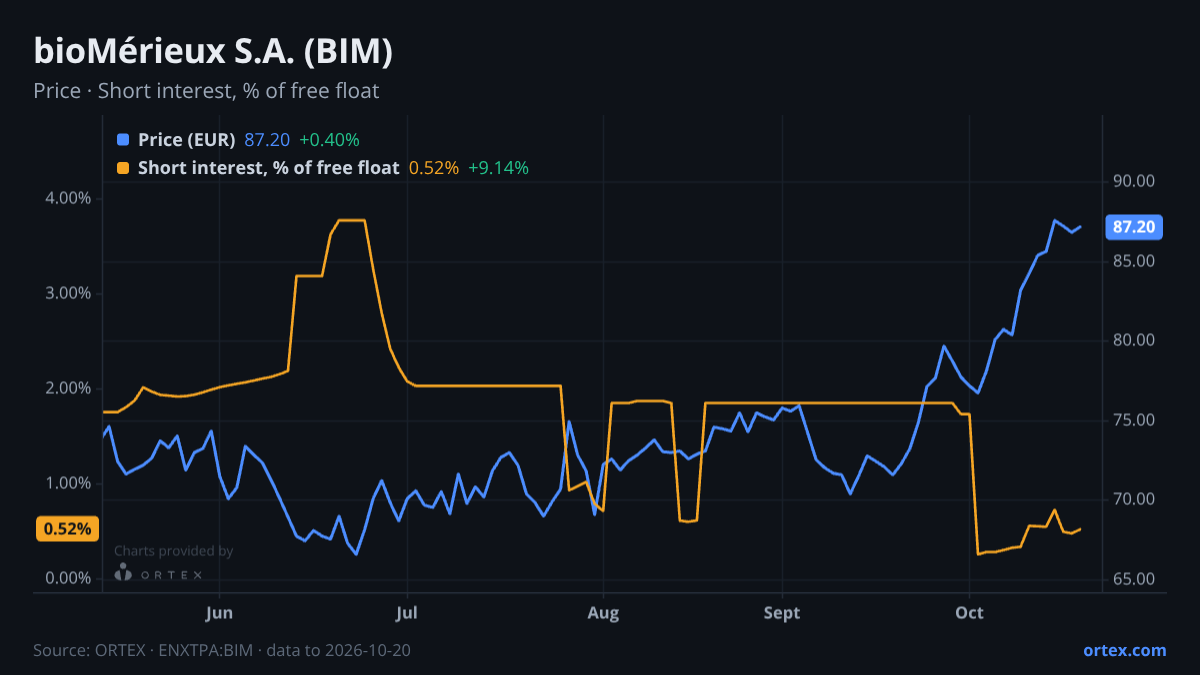Click the orange 0.52% axis tag
This screenshot has height=675, width=1200.
click(x=68, y=529)
